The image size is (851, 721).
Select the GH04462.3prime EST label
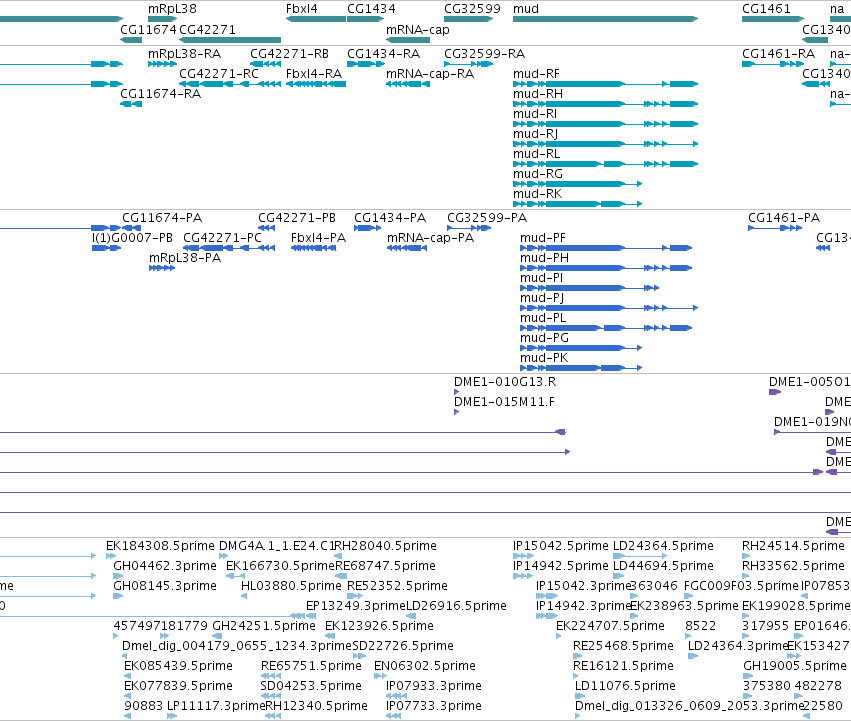pos(165,566)
